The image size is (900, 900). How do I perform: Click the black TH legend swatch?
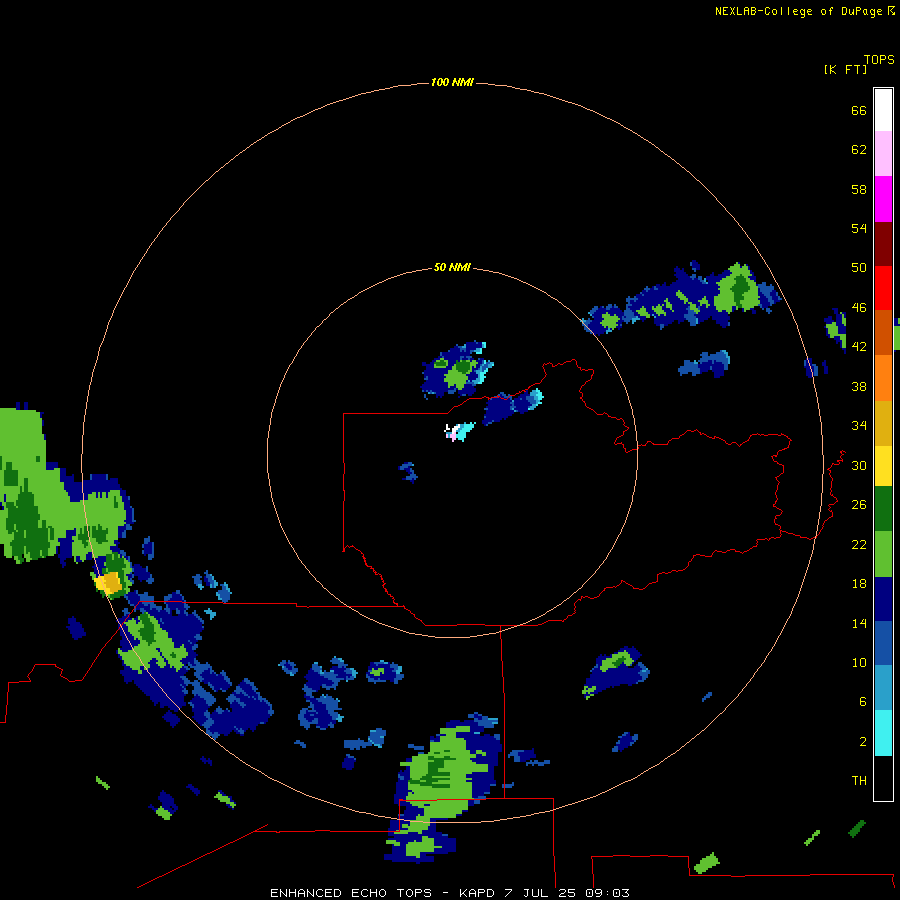tap(883, 778)
